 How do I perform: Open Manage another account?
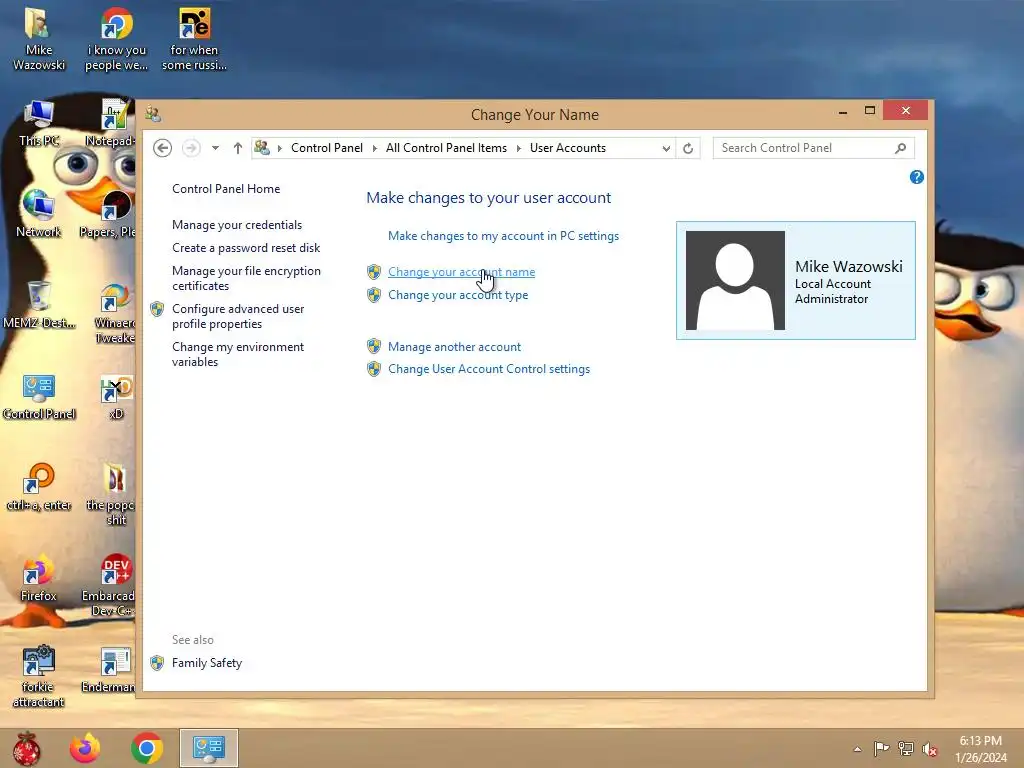pos(455,347)
